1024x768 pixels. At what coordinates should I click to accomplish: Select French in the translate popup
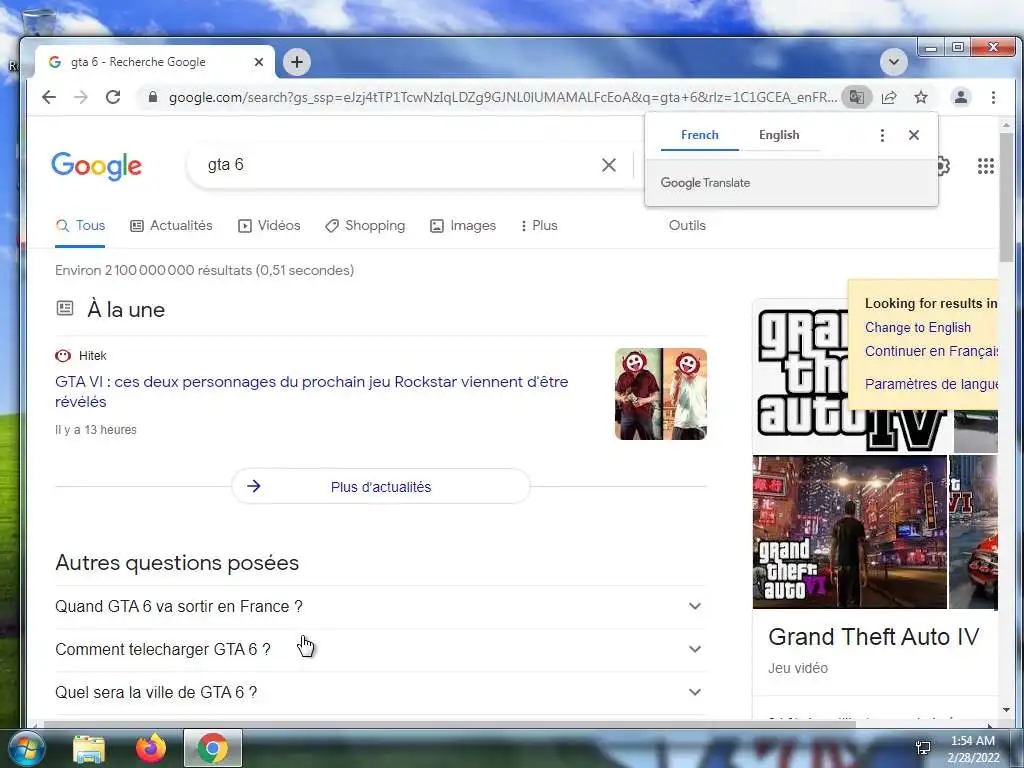tap(699, 135)
